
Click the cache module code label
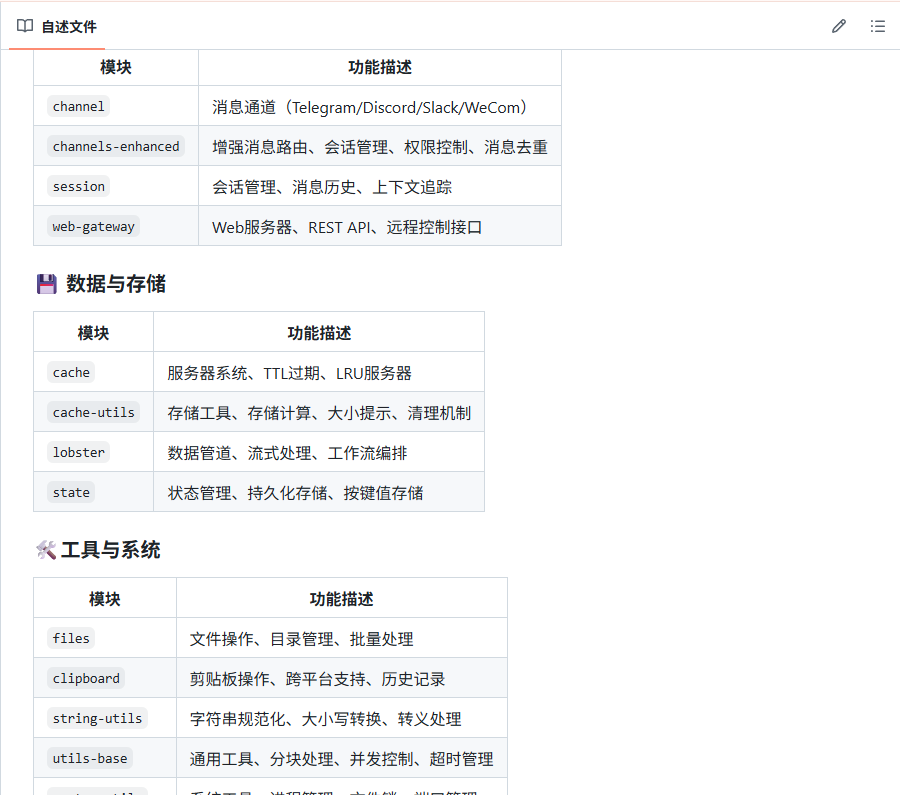click(x=71, y=372)
